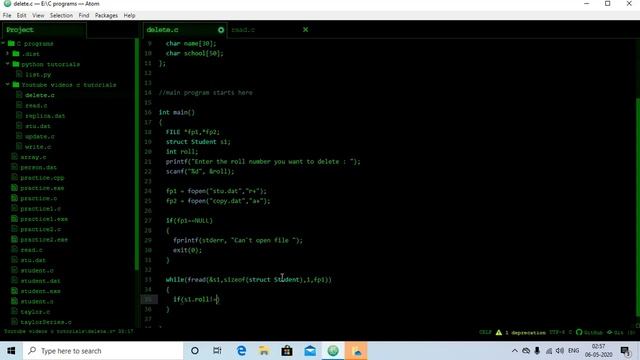Screen dimensions: 640x360
Task: Open practice2.c in the project tree
Action: 40,229
